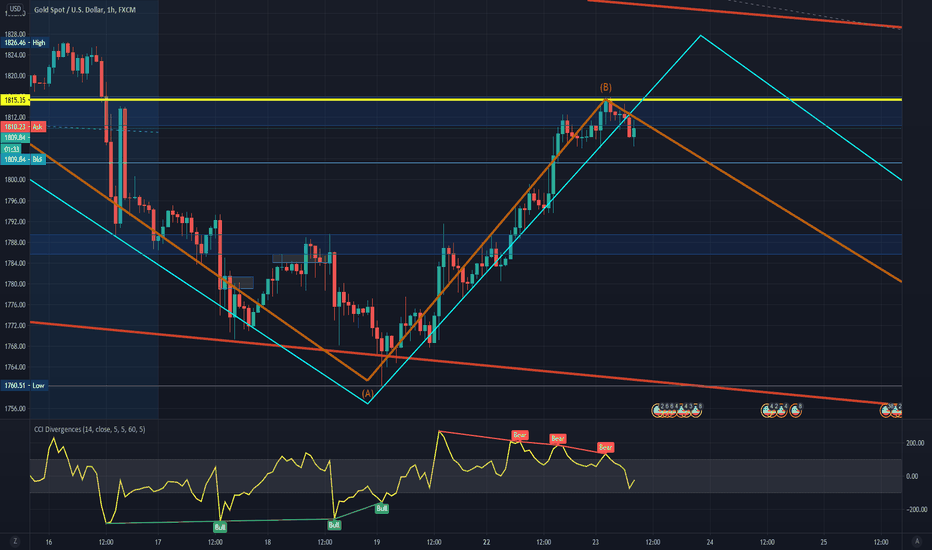Image resolution: width=932 pixels, height=550 pixels.
Task: Click the Bull label at the rising green divergence end
Action: point(382,508)
